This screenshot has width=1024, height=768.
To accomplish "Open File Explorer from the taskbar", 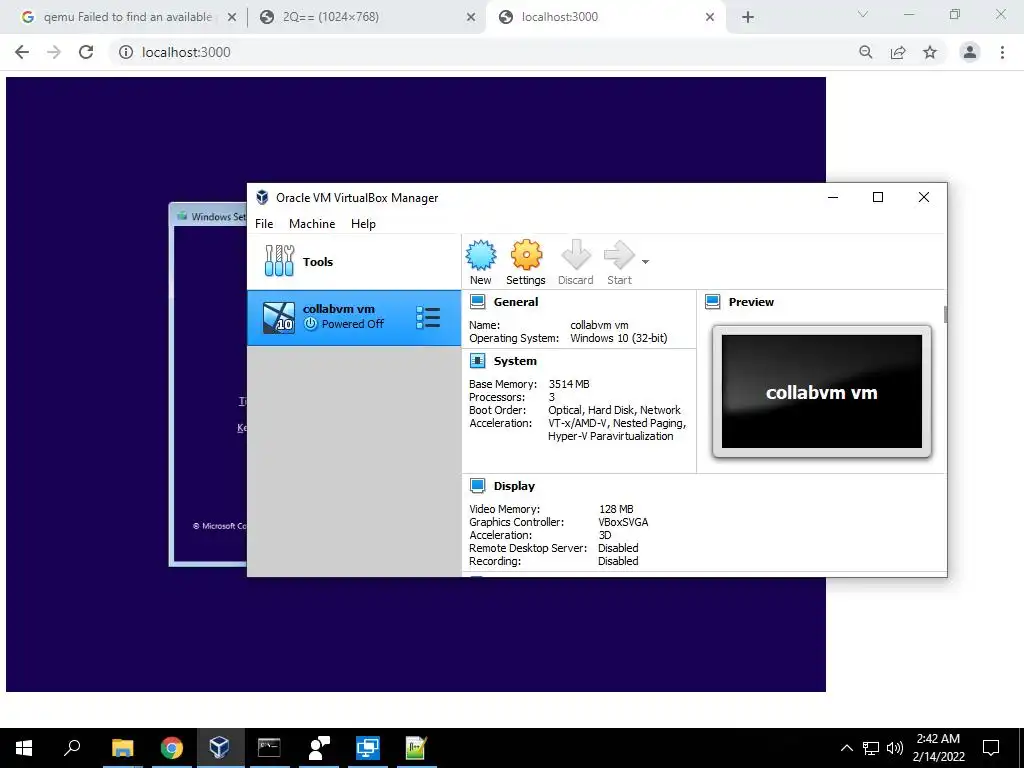I will coord(122,748).
